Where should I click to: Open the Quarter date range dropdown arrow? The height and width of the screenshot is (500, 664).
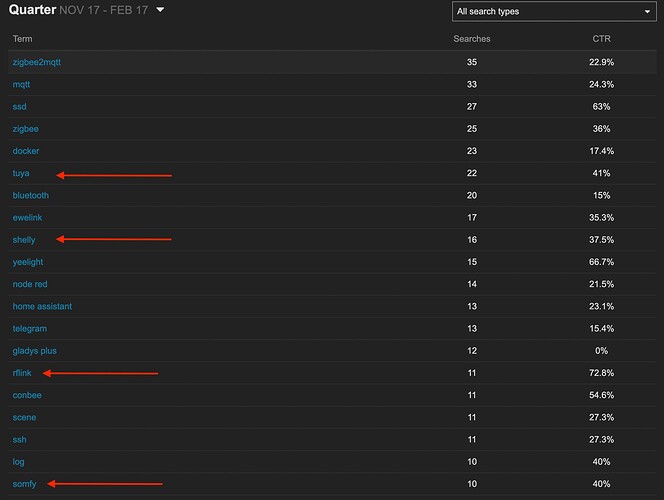click(x=160, y=10)
